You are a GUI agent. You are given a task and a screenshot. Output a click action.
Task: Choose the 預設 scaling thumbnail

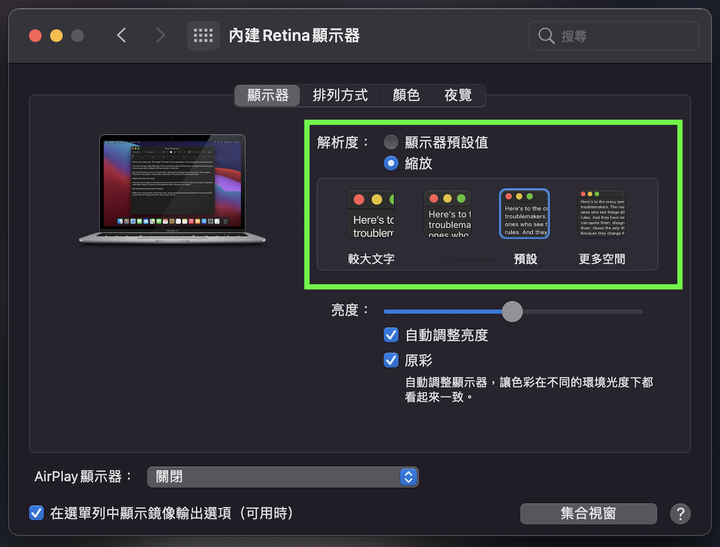coord(524,214)
